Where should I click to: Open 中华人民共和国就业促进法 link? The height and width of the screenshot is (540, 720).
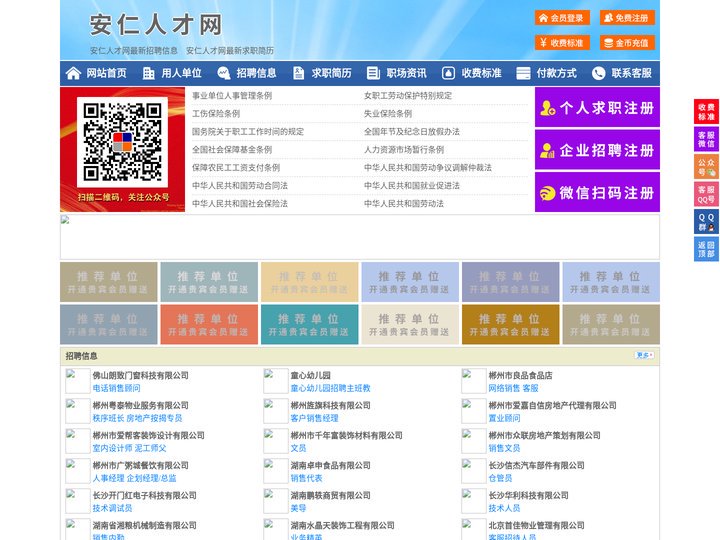click(x=412, y=186)
